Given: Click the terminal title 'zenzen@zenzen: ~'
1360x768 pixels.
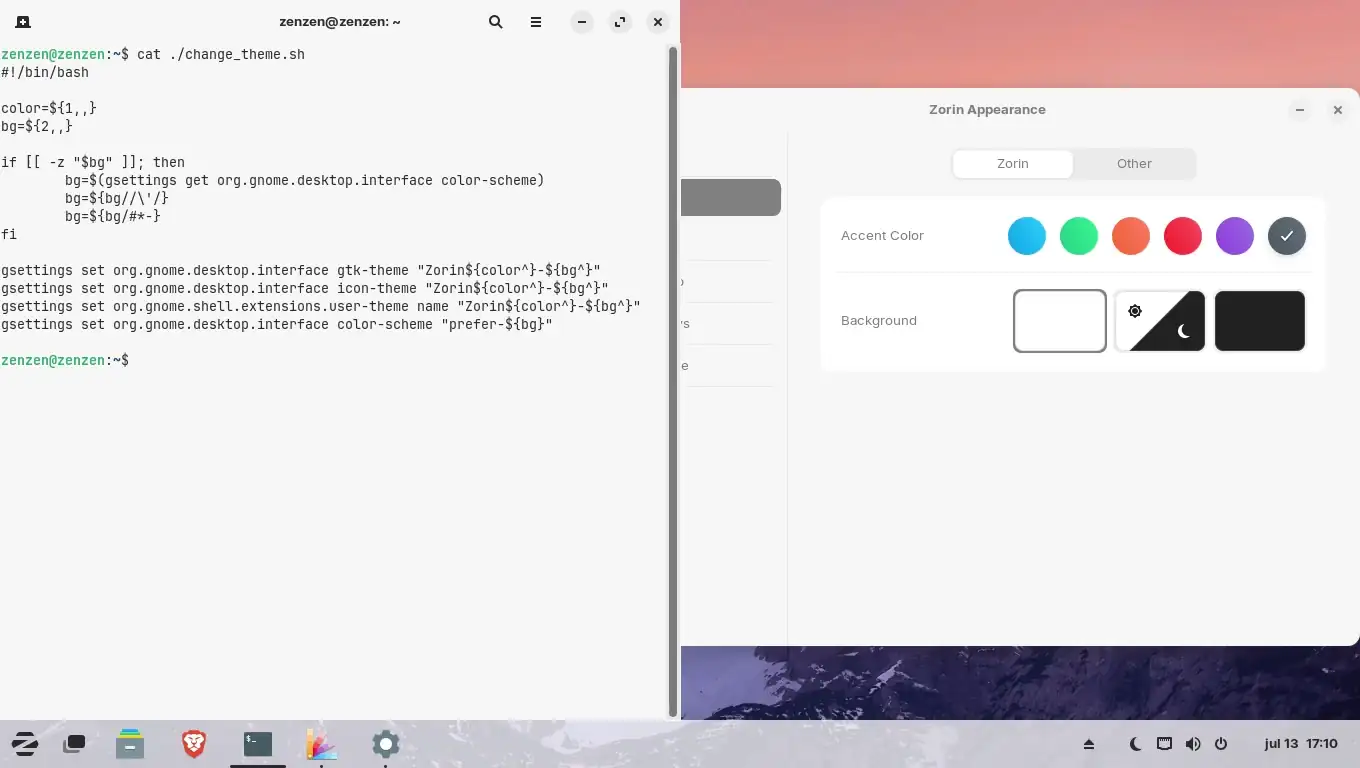Looking at the screenshot, I should (x=340, y=21).
